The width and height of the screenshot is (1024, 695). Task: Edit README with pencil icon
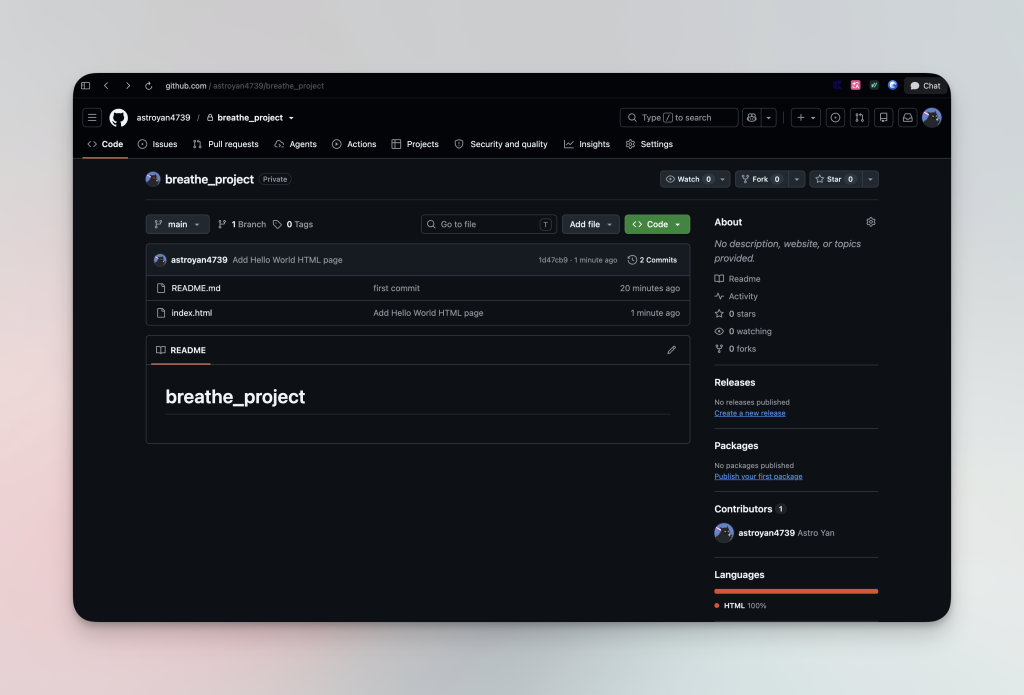click(x=671, y=350)
